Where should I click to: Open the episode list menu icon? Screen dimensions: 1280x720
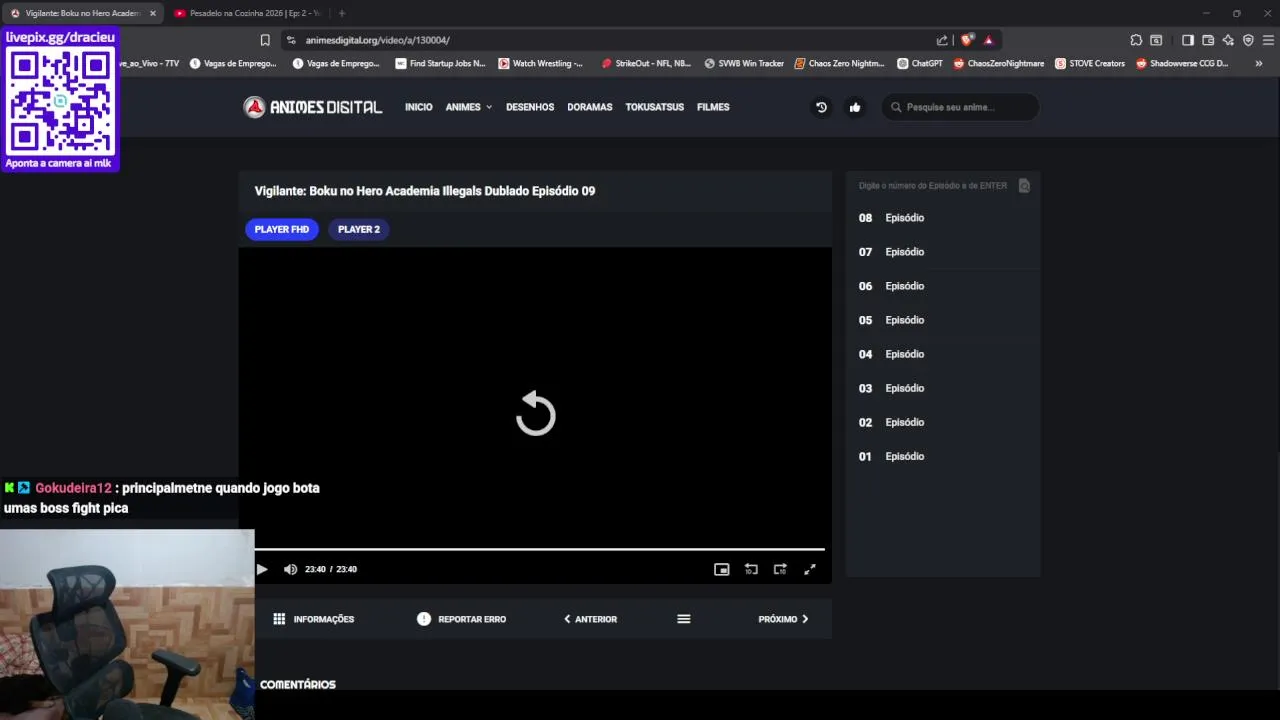click(x=684, y=619)
